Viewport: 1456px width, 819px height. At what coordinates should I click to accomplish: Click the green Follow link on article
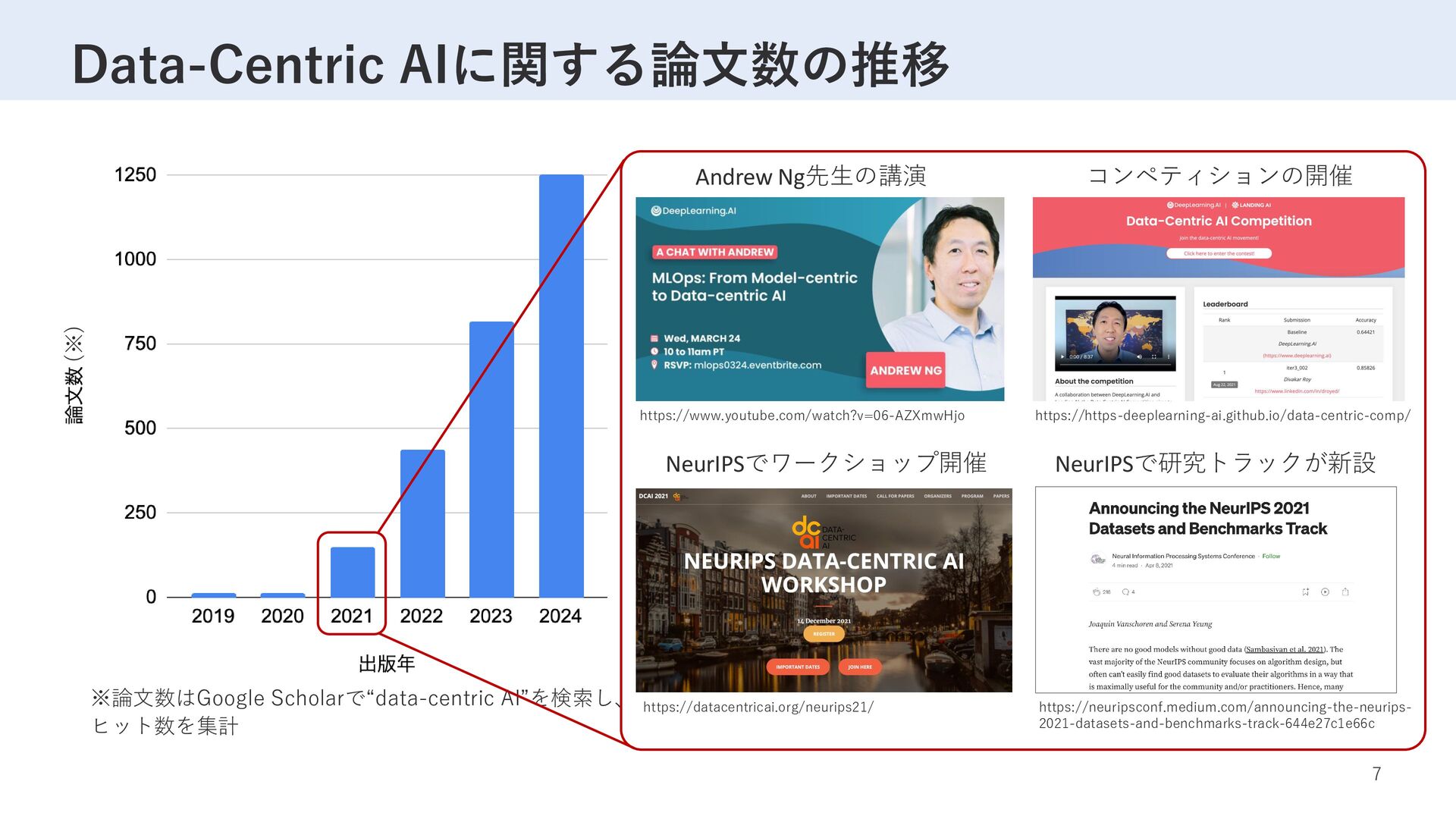(x=1271, y=556)
